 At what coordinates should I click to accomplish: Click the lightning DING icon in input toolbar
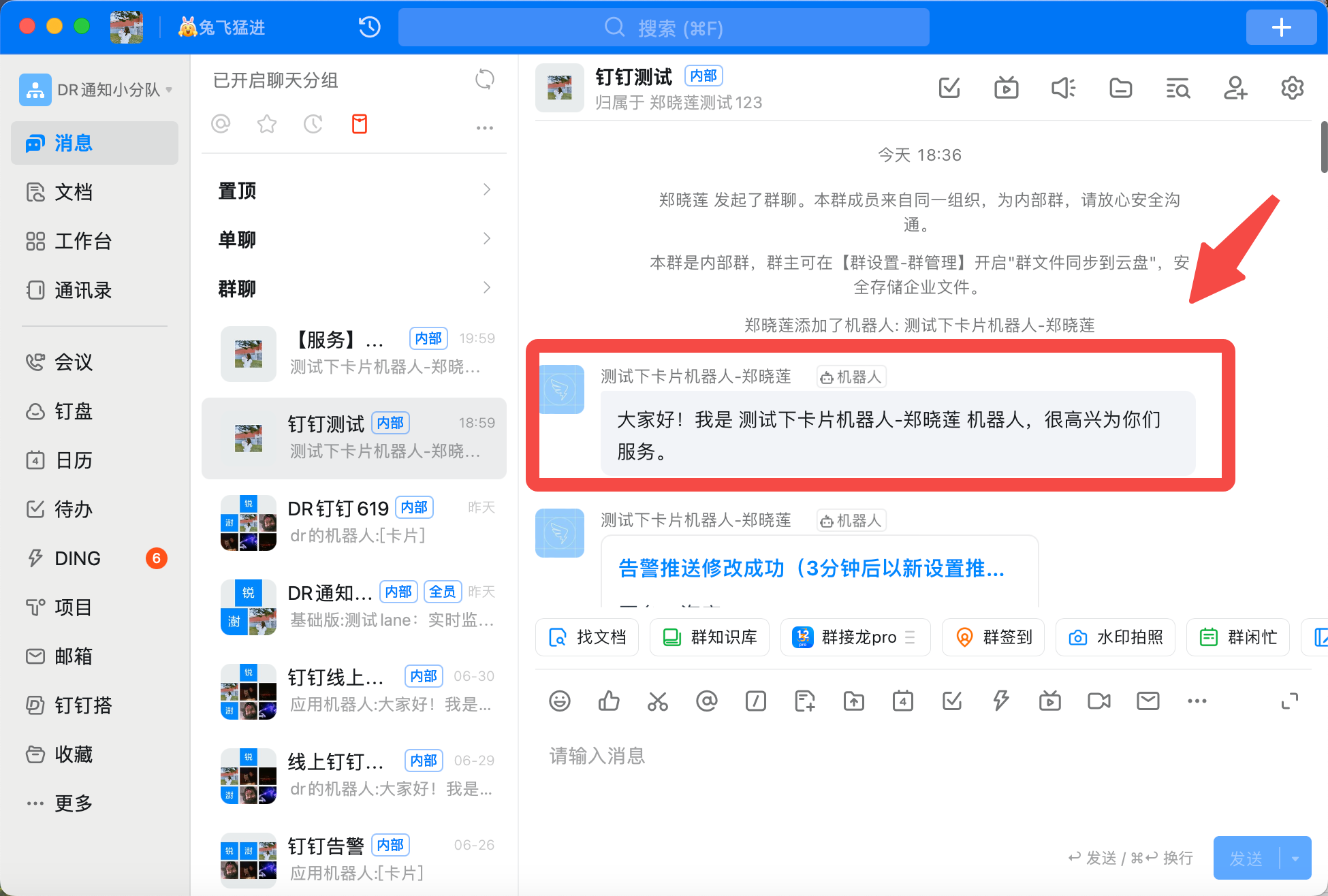pyautogui.click(x=1001, y=701)
